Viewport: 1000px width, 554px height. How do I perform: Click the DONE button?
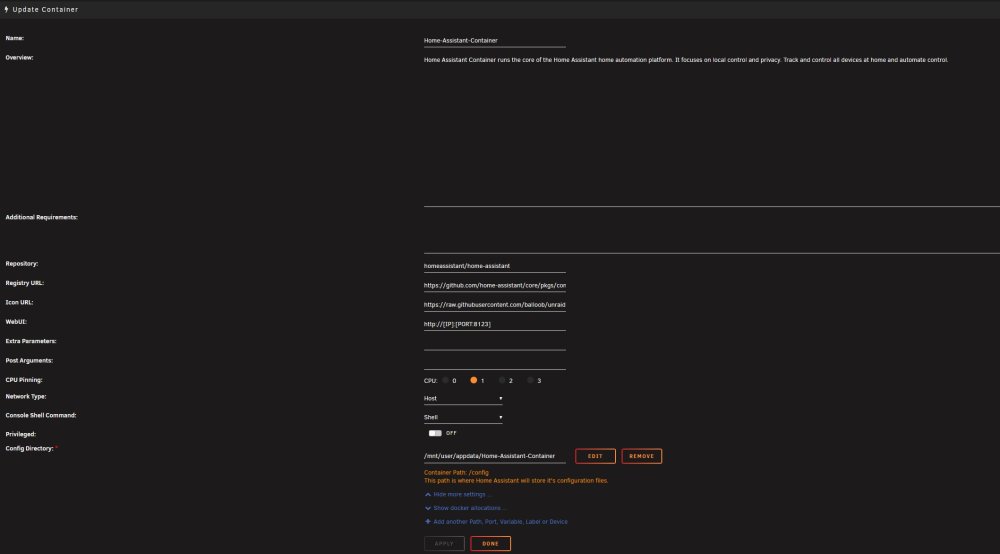click(490, 544)
